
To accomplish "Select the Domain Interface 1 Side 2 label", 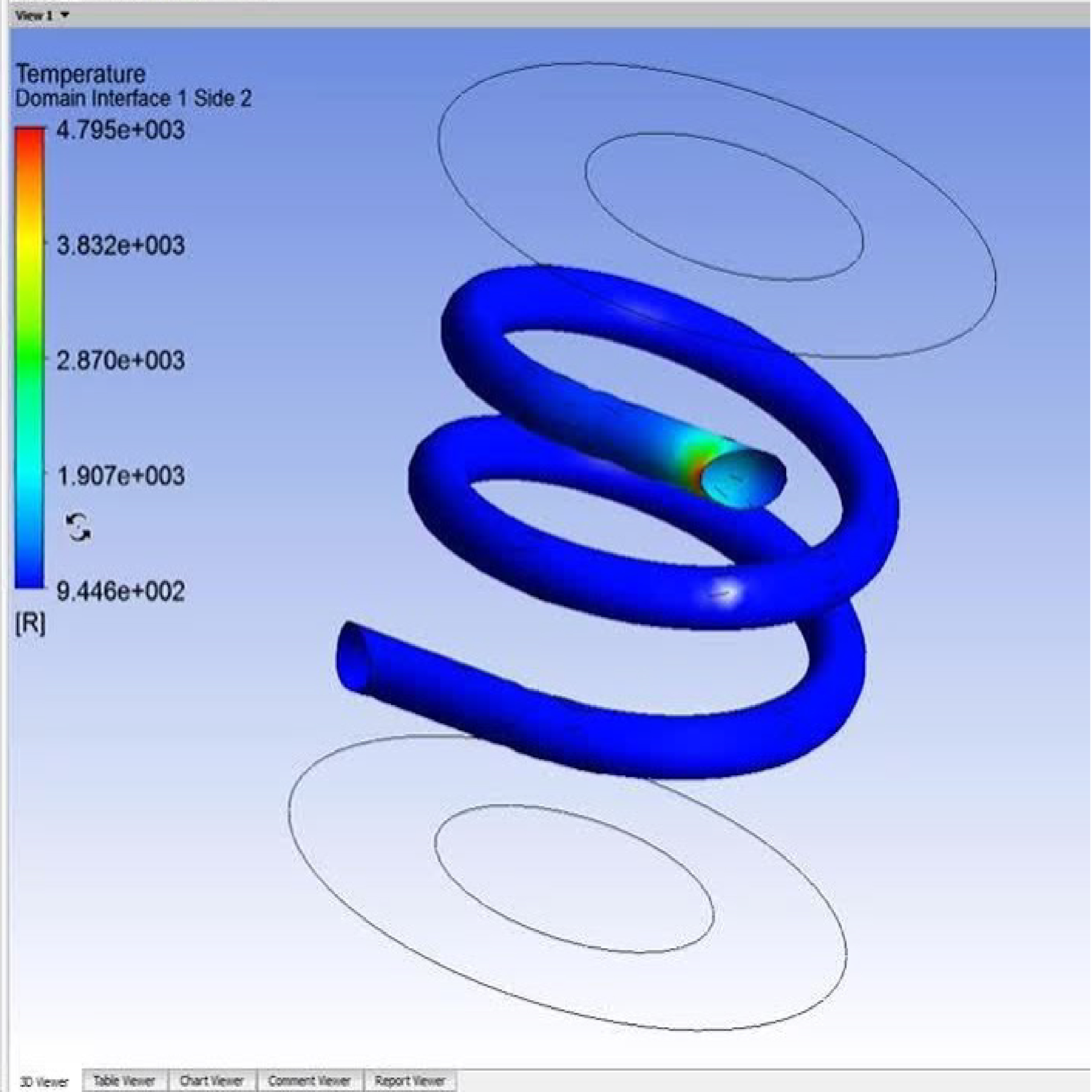I will pos(133,99).
